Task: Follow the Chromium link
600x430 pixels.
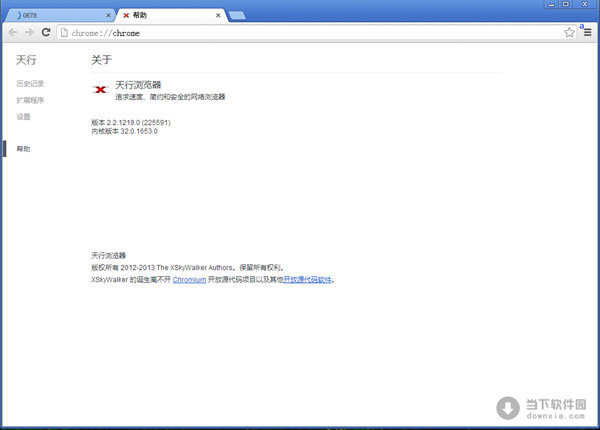Action: [189, 280]
